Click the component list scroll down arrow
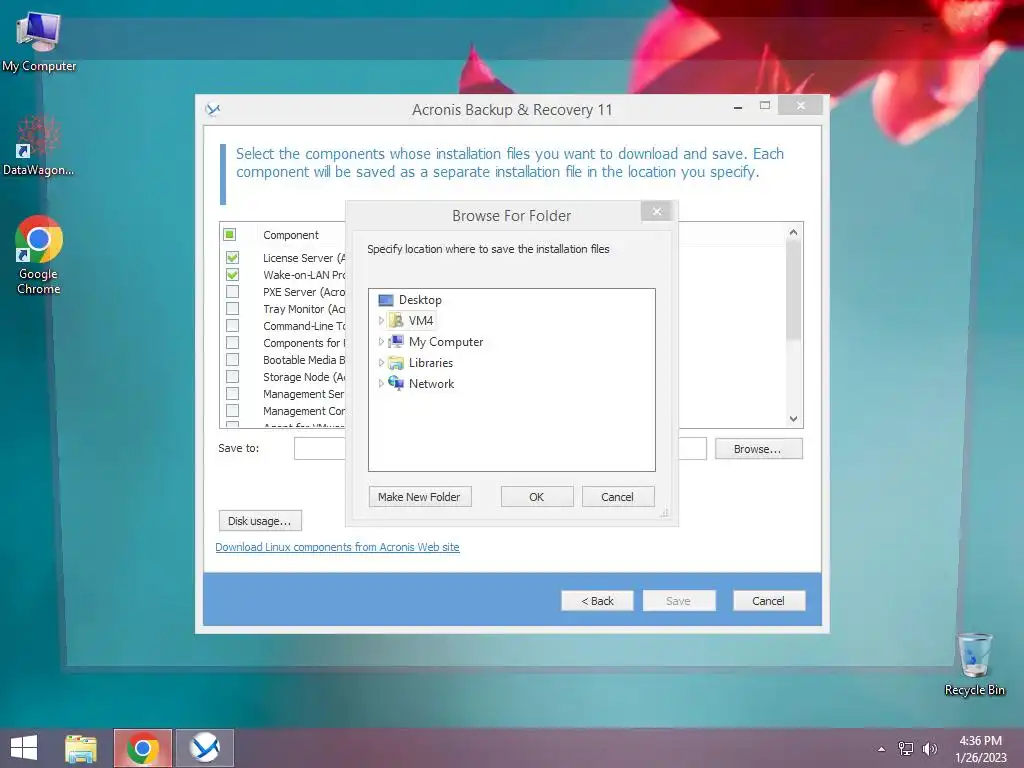This screenshot has height=768, width=1024. (x=793, y=419)
